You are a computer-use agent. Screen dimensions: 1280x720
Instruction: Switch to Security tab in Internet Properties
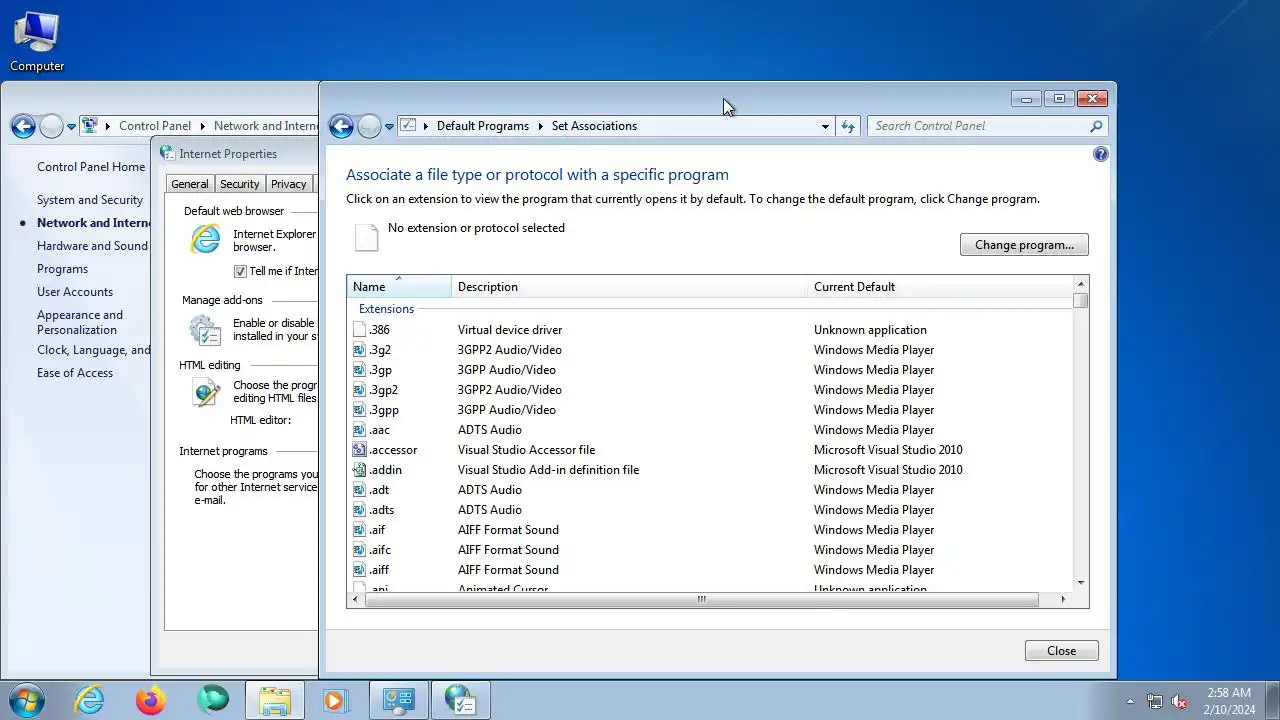coord(239,184)
